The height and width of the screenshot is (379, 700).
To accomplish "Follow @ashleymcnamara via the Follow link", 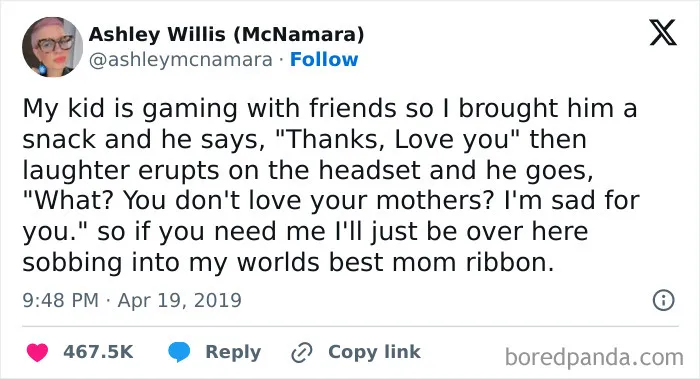I will point(324,59).
